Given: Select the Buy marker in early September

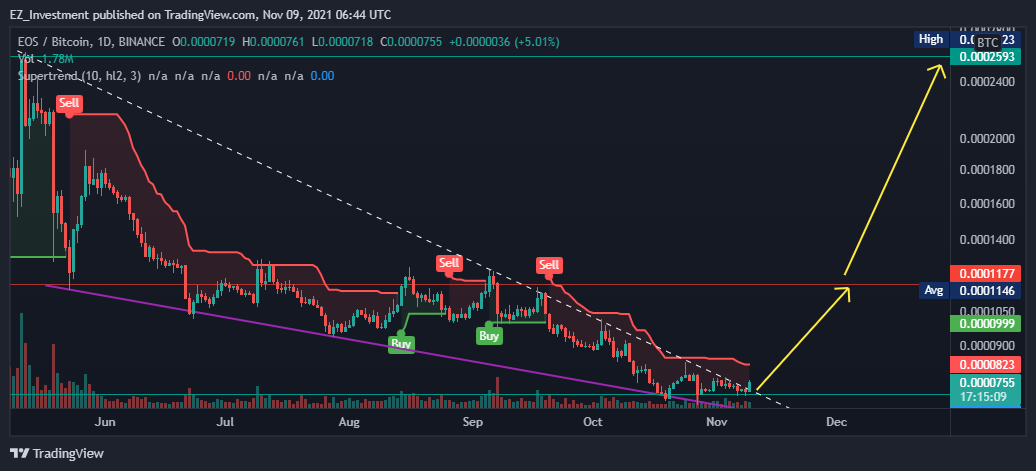Looking at the screenshot, I should [x=490, y=334].
